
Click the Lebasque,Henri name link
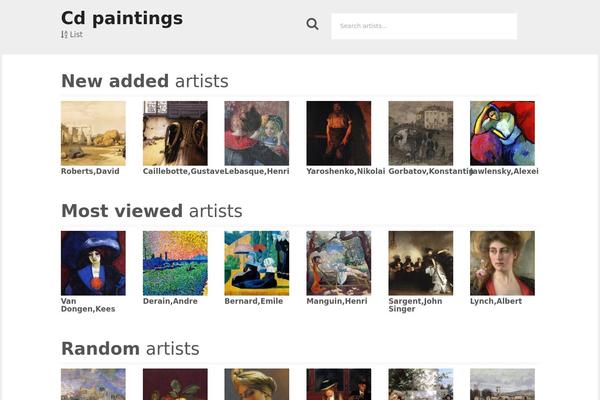(x=257, y=171)
